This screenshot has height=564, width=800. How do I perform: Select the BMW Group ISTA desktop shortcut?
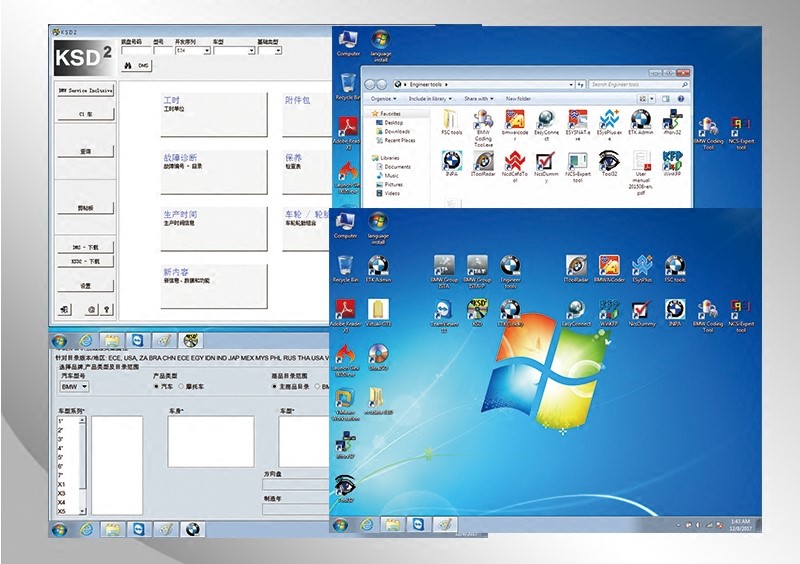click(x=444, y=272)
